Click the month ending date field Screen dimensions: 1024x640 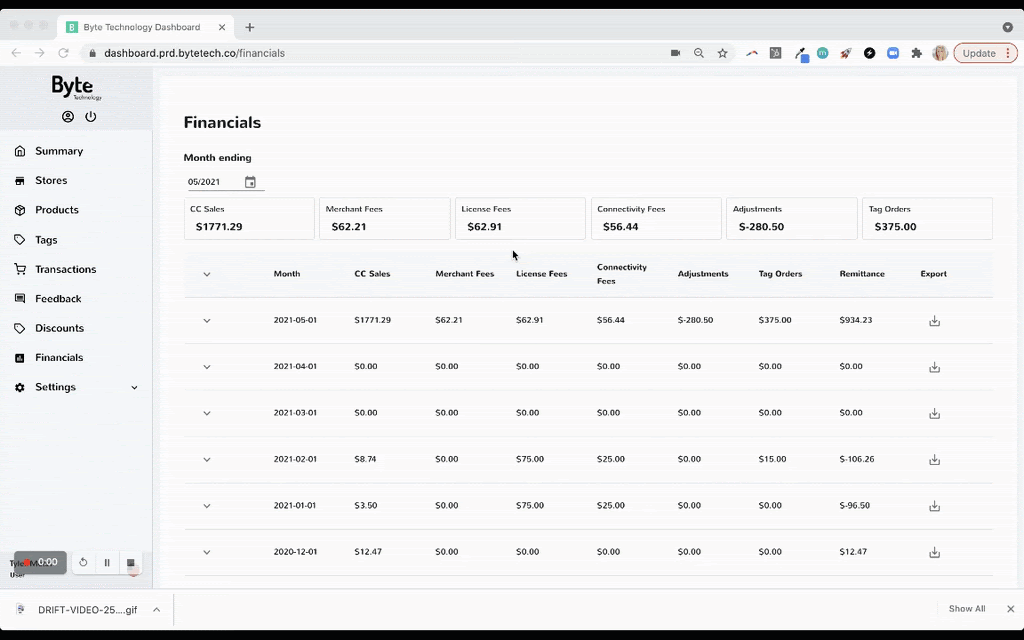point(212,182)
